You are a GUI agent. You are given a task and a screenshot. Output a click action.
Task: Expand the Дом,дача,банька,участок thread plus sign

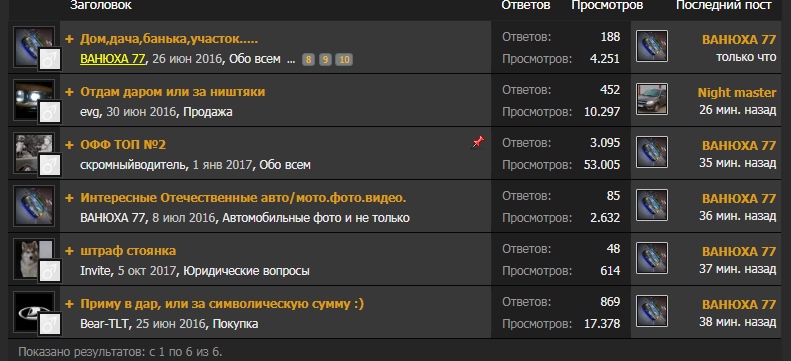point(70,39)
